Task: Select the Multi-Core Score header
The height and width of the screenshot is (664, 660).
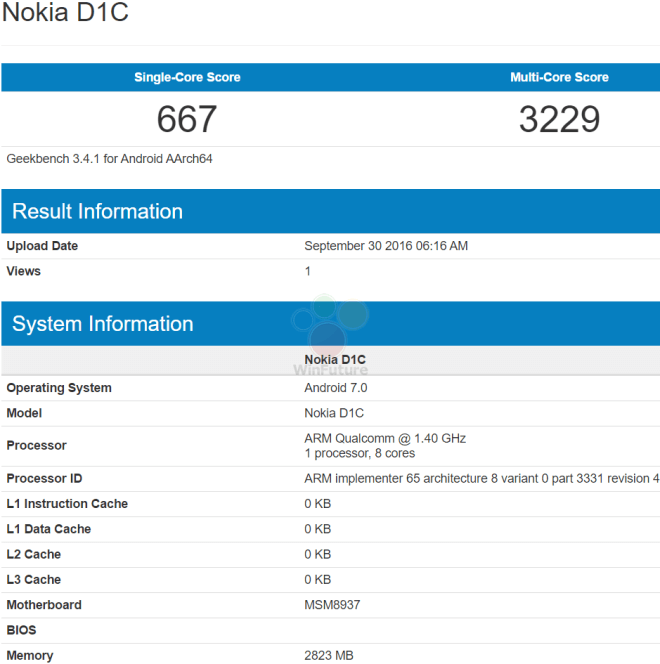Action: (559, 77)
